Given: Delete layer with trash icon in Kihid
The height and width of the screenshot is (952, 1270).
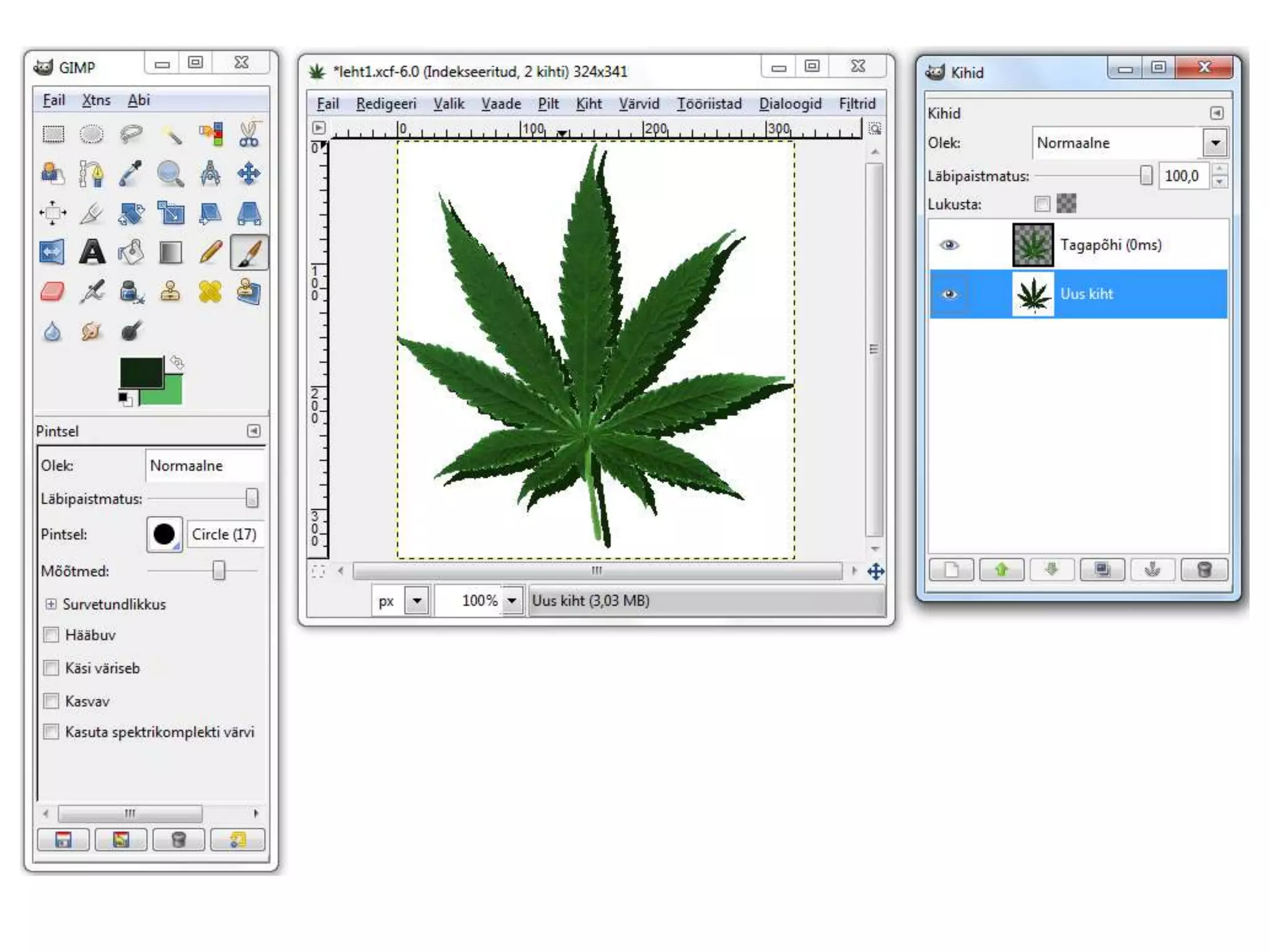Looking at the screenshot, I should tap(1204, 570).
